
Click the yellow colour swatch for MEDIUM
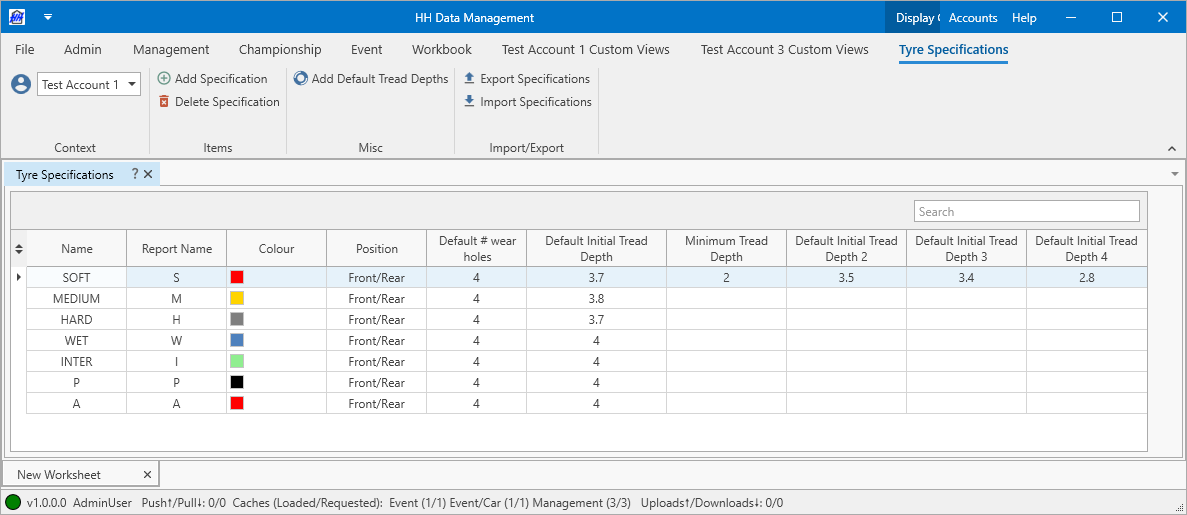click(237, 298)
